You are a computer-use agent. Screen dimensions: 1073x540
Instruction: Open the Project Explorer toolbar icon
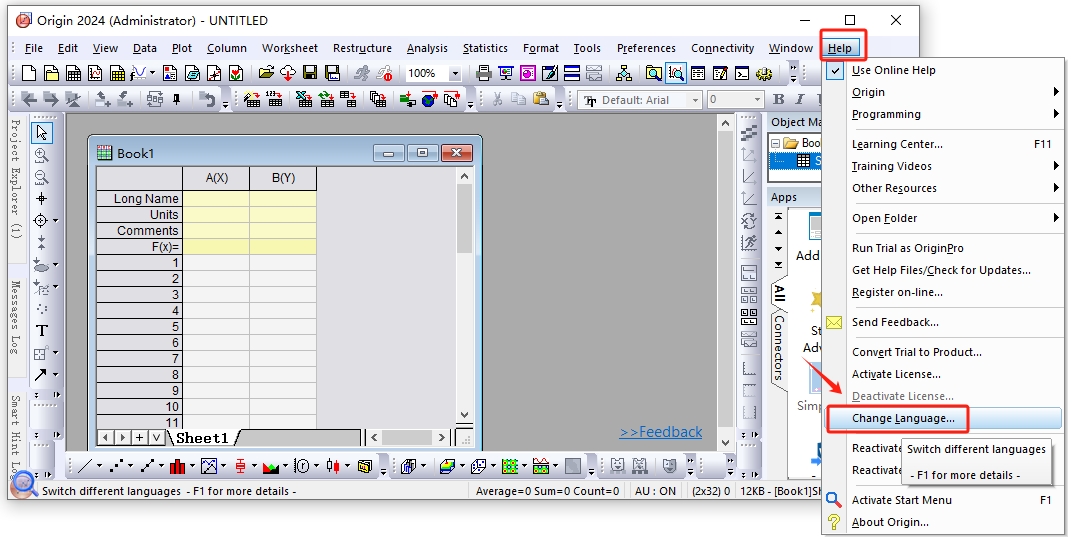pyautogui.click(x=654, y=73)
